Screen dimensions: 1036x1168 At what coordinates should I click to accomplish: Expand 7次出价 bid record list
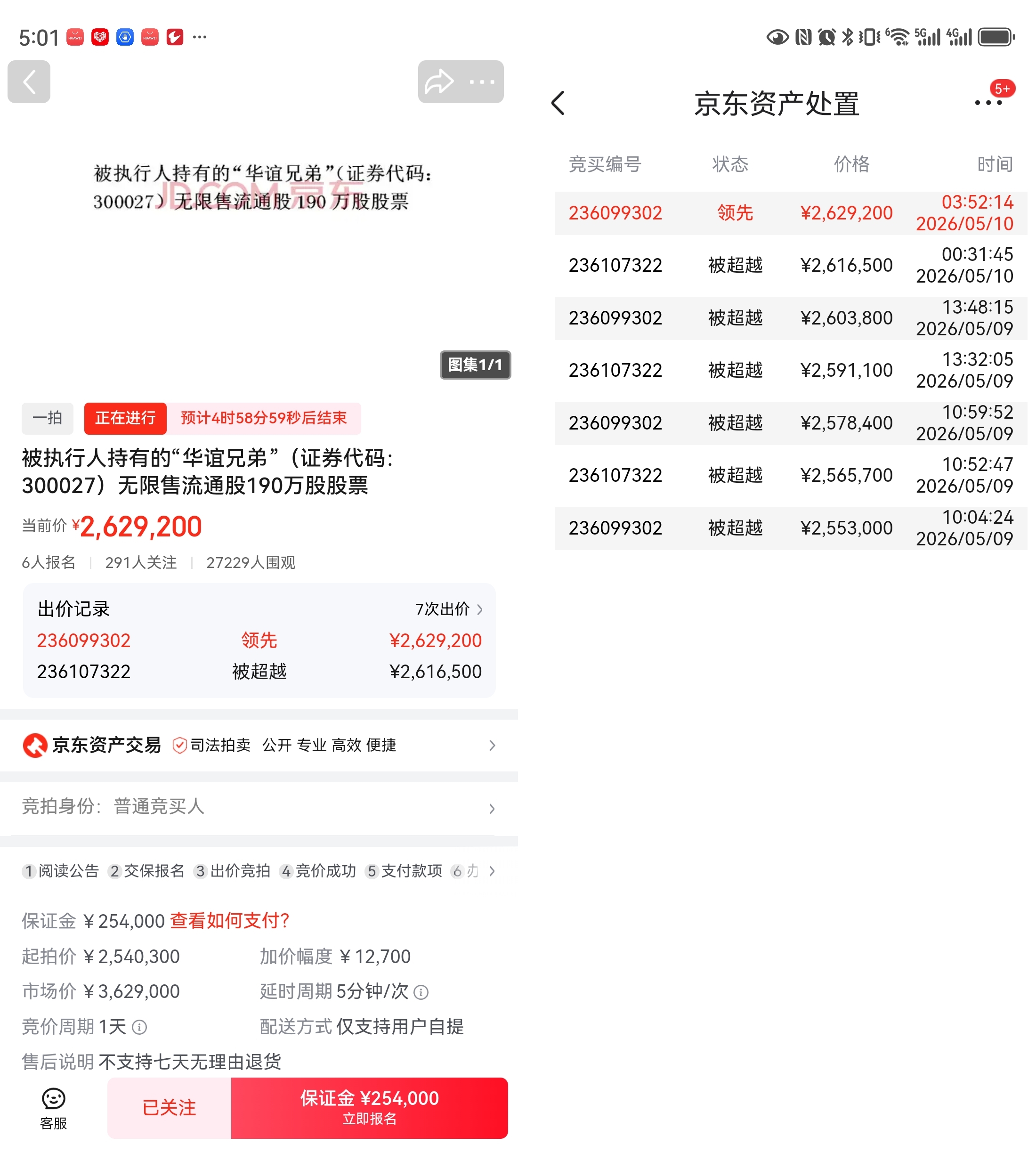tap(449, 609)
